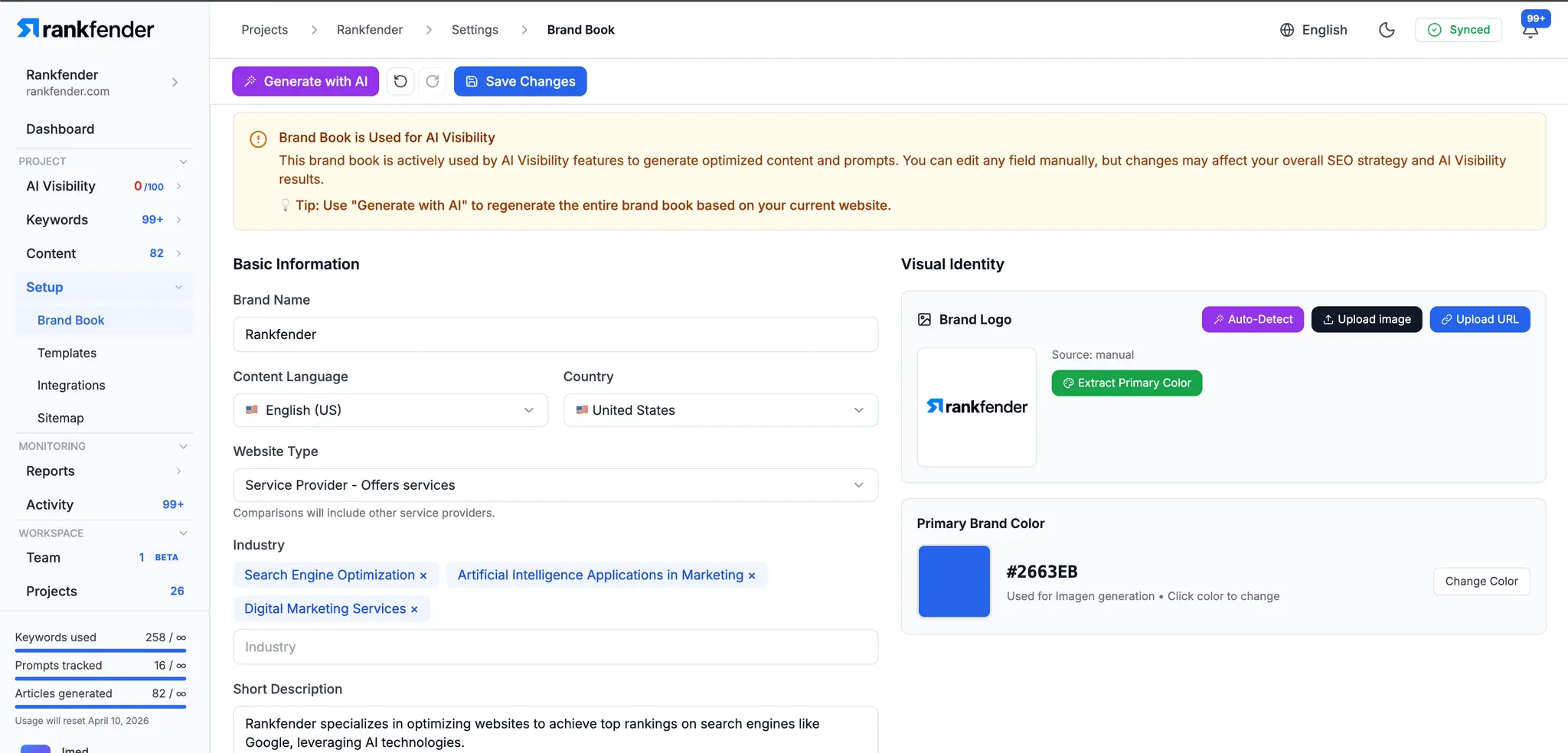Image resolution: width=1568 pixels, height=753 pixels.
Task: Click the Upload image button
Action: [1367, 320]
